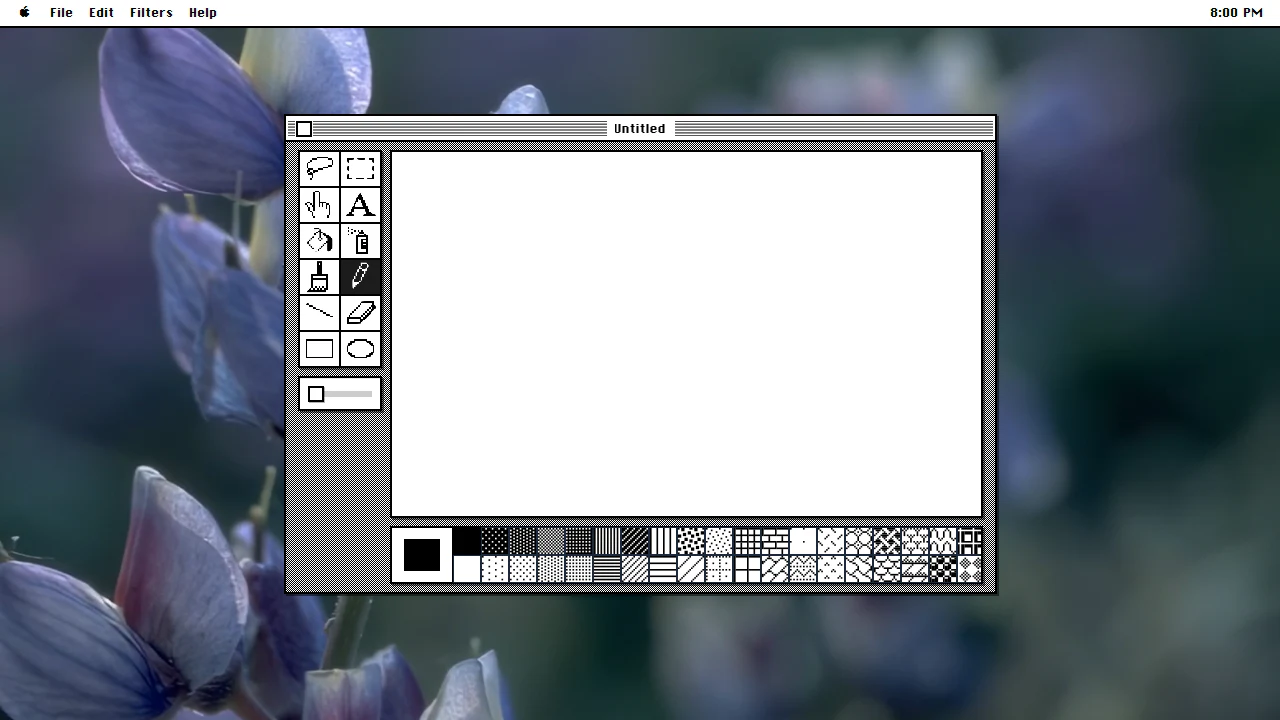
Task: Choose the Rectangle shape tool
Action: click(x=320, y=349)
